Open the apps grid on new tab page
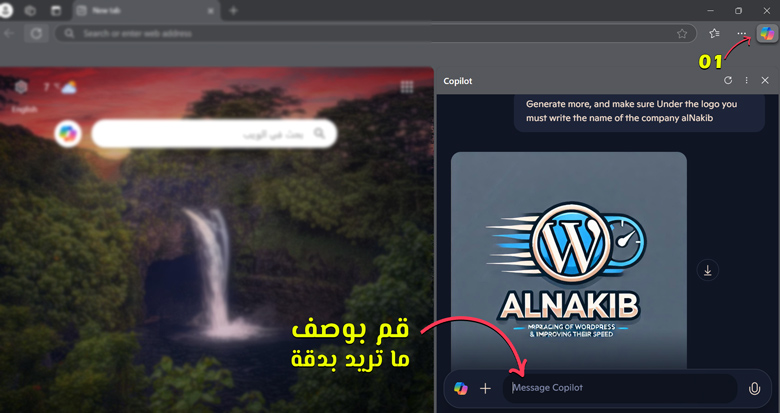Image resolution: width=780 pixels, height=413 pixels. 407,88
